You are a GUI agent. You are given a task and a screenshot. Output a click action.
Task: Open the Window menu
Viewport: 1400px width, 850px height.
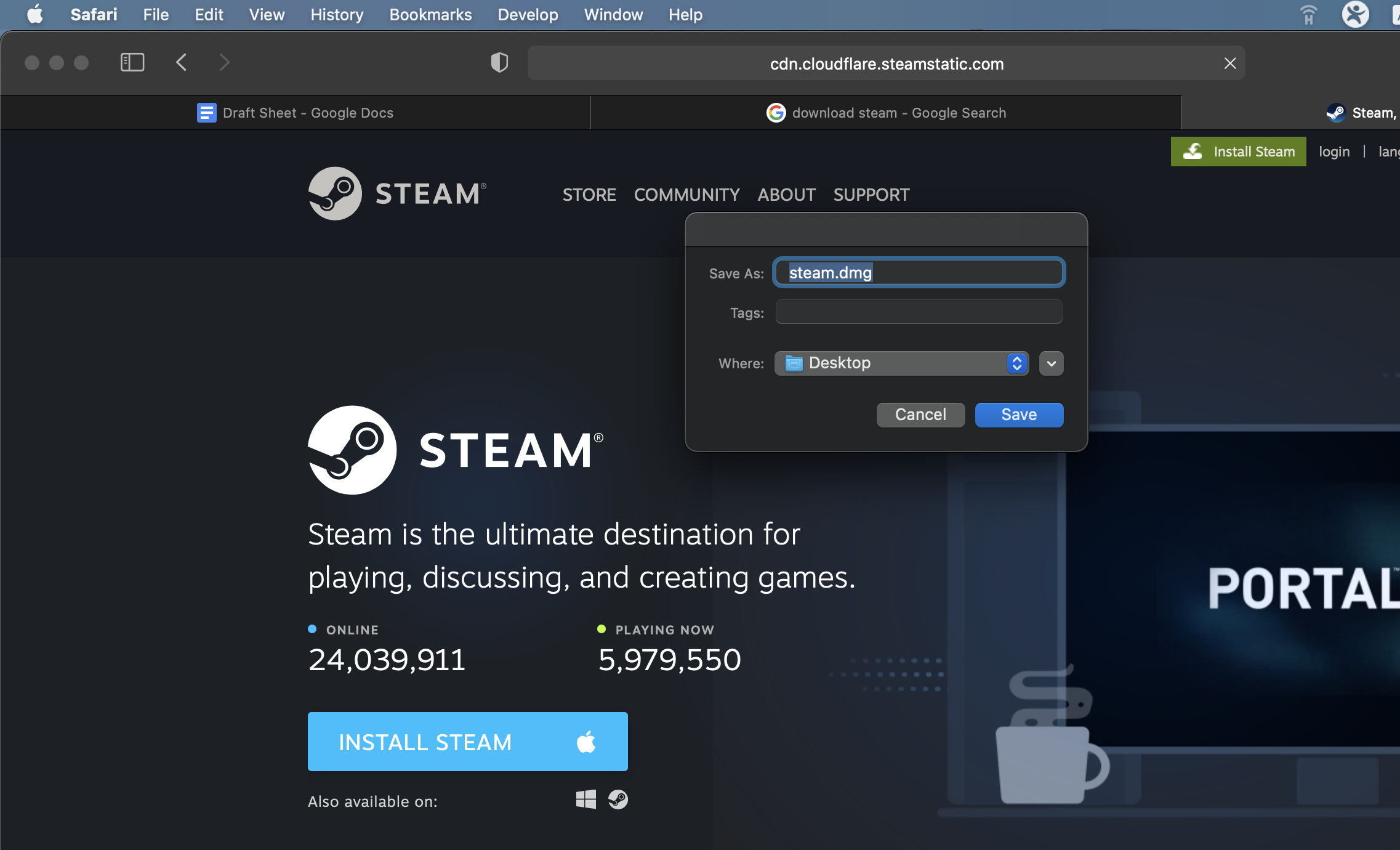pyautogui.click(x=613, y=14)
